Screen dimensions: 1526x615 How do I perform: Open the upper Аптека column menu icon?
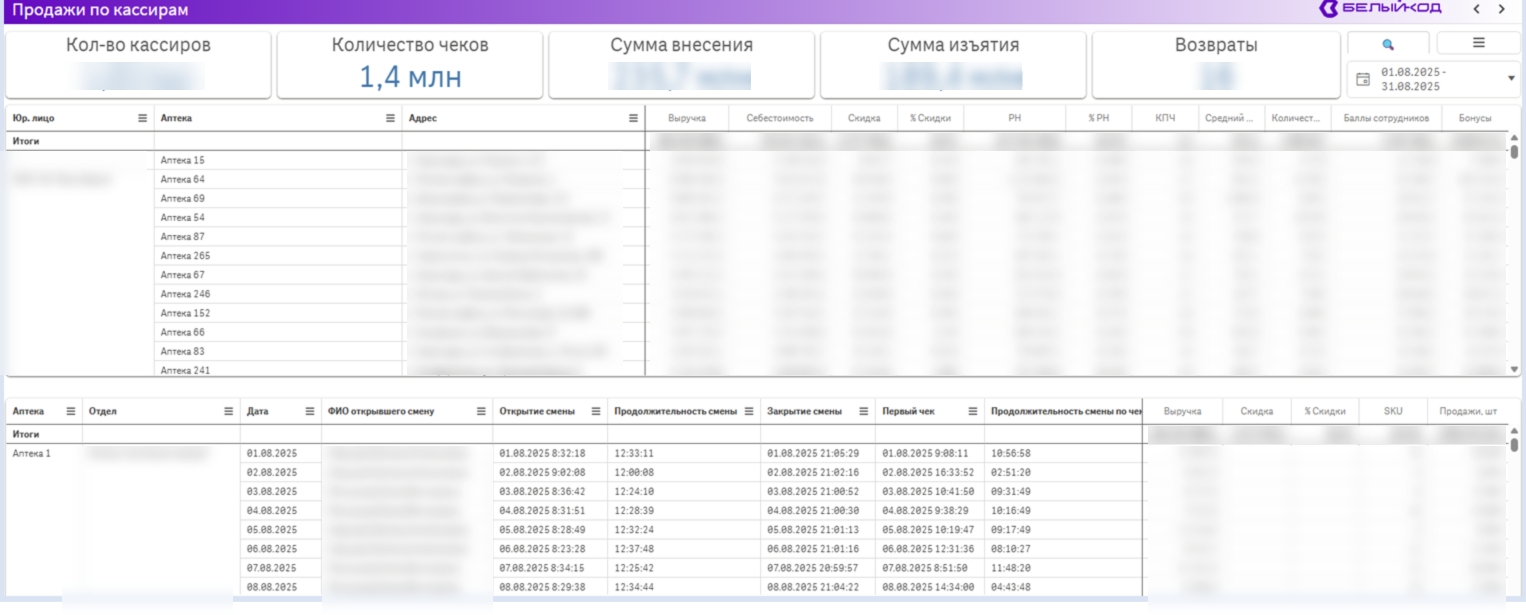click(x=391, y=118)
